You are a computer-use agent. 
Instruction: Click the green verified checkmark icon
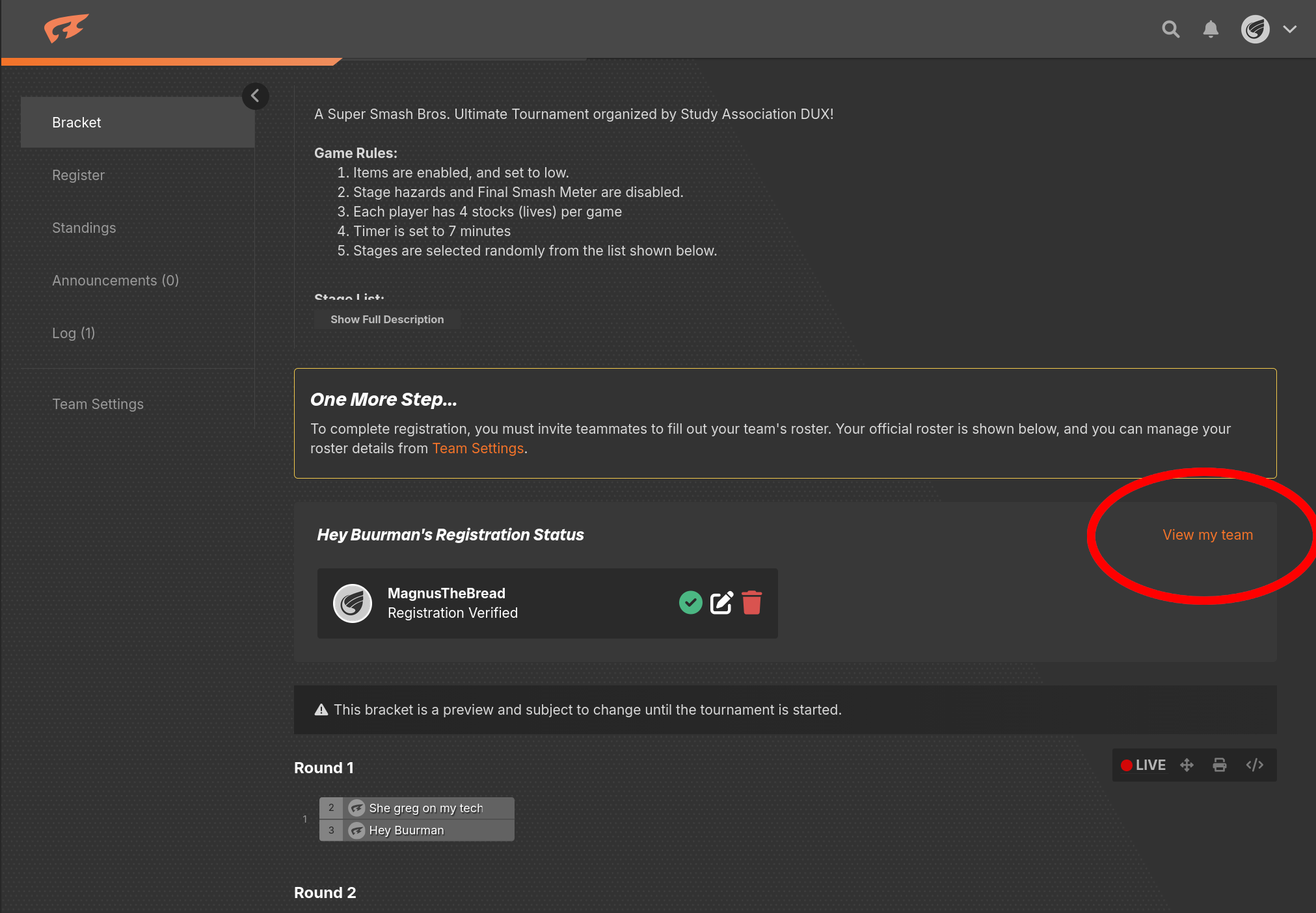[690, 603]
